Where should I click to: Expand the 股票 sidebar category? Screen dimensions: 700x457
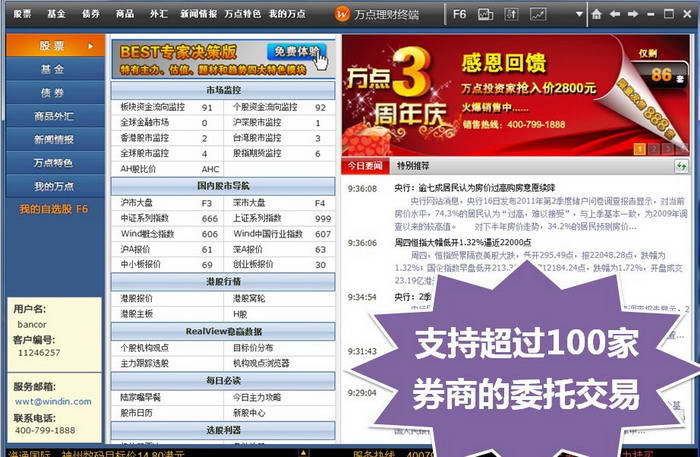pyautogui.click(x=56, y=46)
